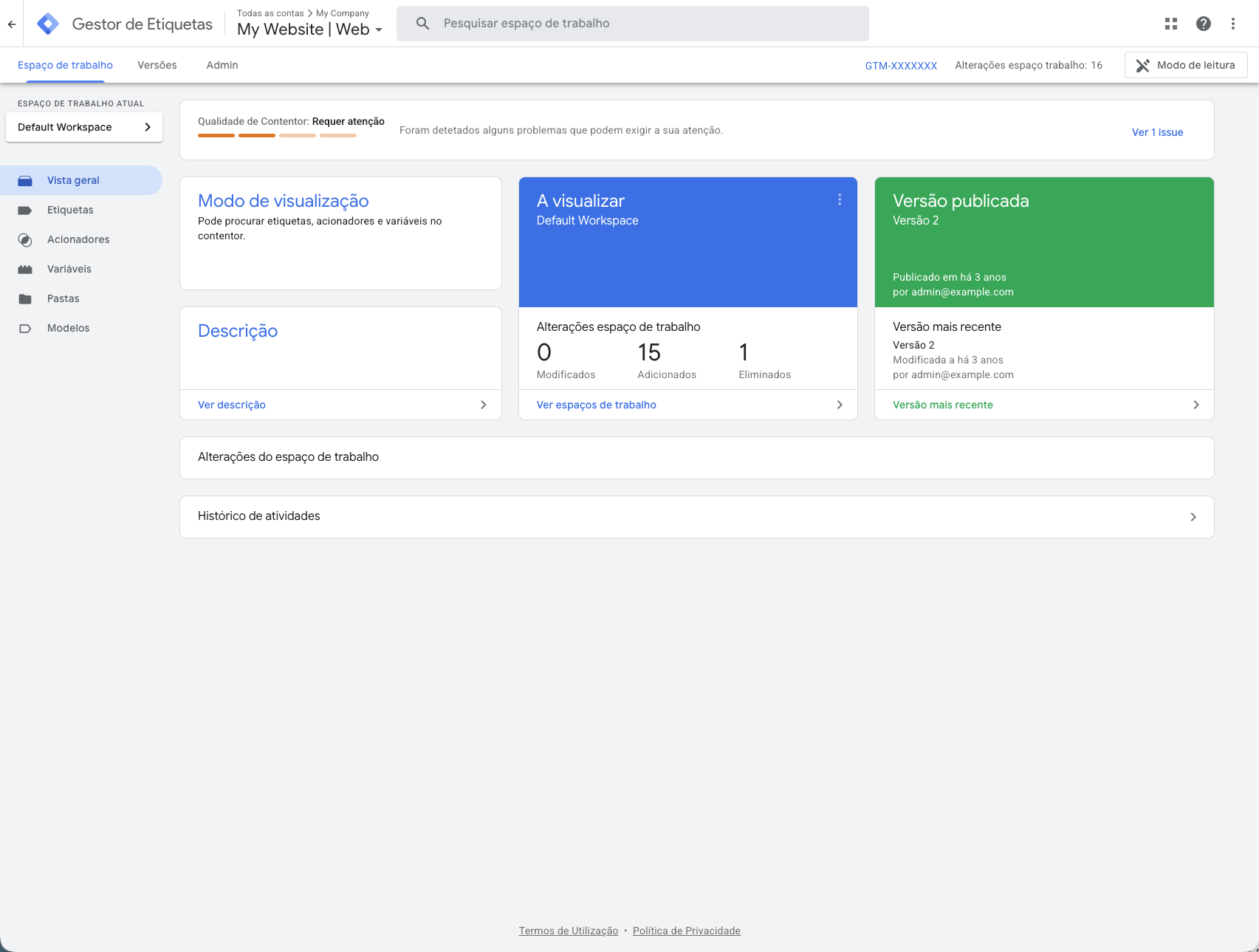
Task: Switch to the Espaço de trabalho tab
Action: (x=65, y=65)
